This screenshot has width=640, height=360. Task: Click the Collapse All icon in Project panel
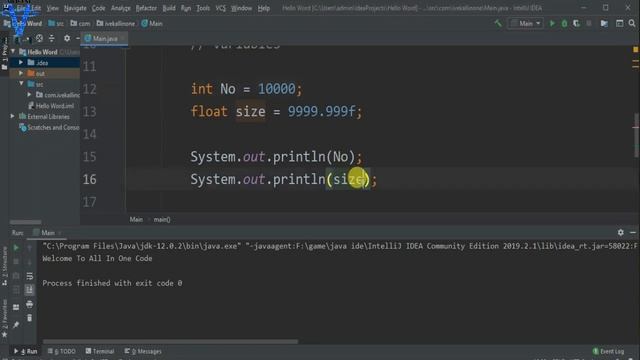tap(51, 38)
